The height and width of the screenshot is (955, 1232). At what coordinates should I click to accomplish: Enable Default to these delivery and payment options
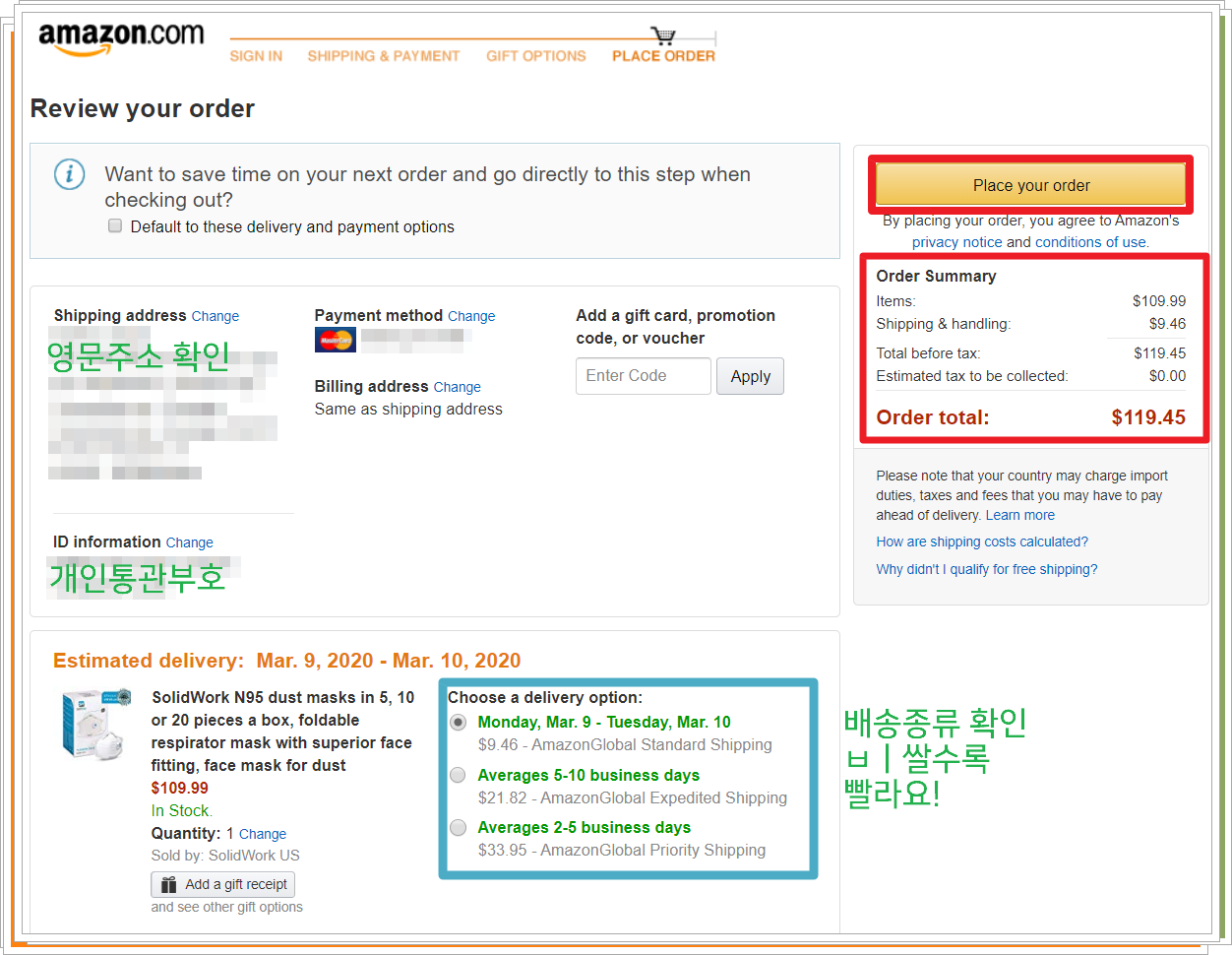pyautogui.click(x=115, y=225)
